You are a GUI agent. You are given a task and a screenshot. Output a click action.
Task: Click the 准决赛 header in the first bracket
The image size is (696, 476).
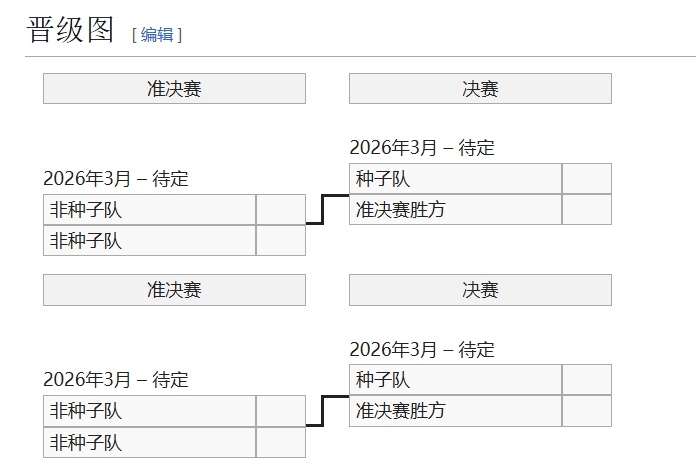click(174, 89)
